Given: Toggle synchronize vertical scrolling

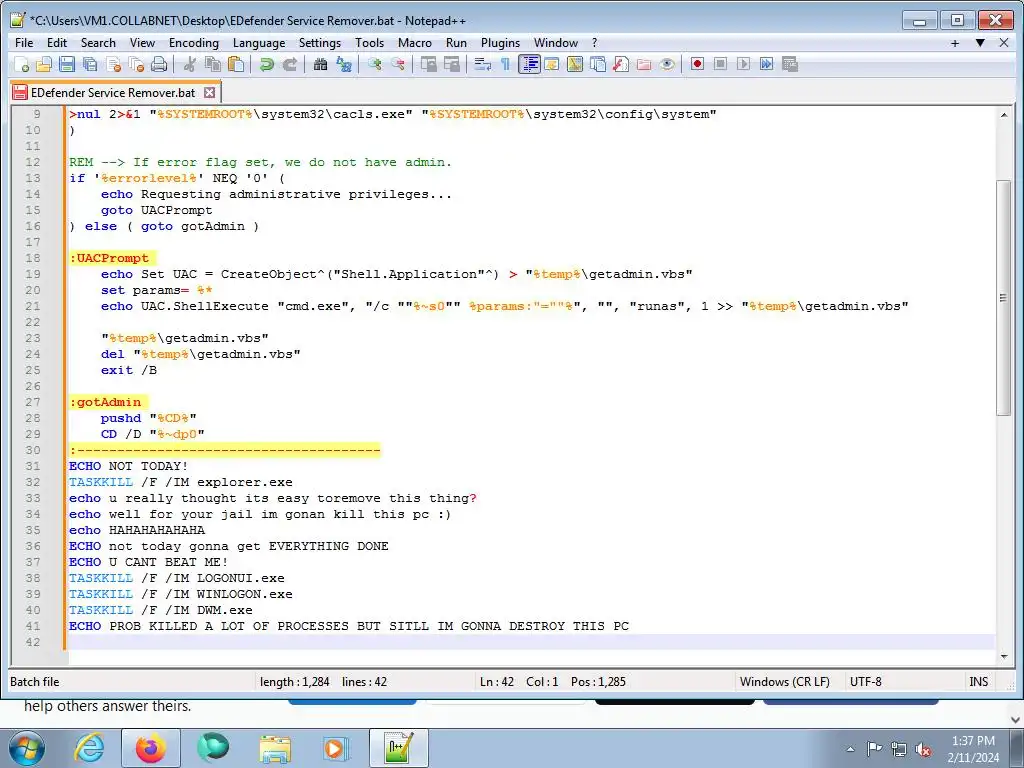Looking at the screenshot, I should 428,64.
